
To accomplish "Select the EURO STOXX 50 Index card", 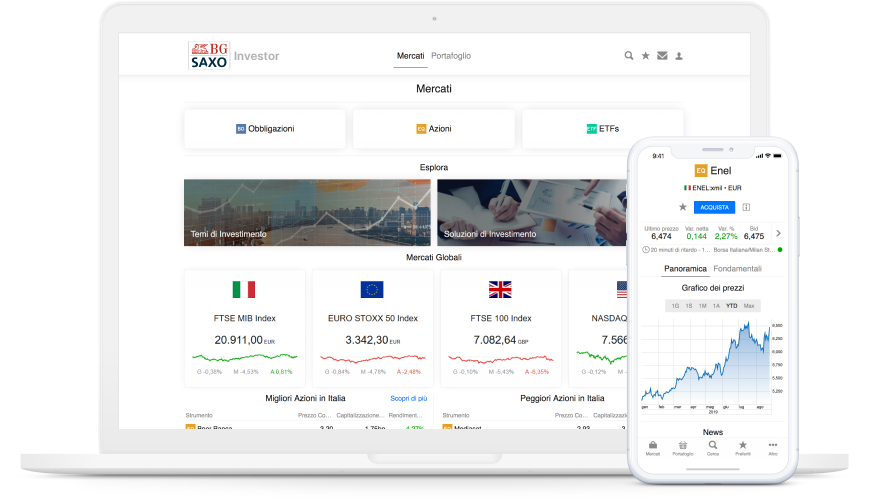I will click(x=373, y=328).
